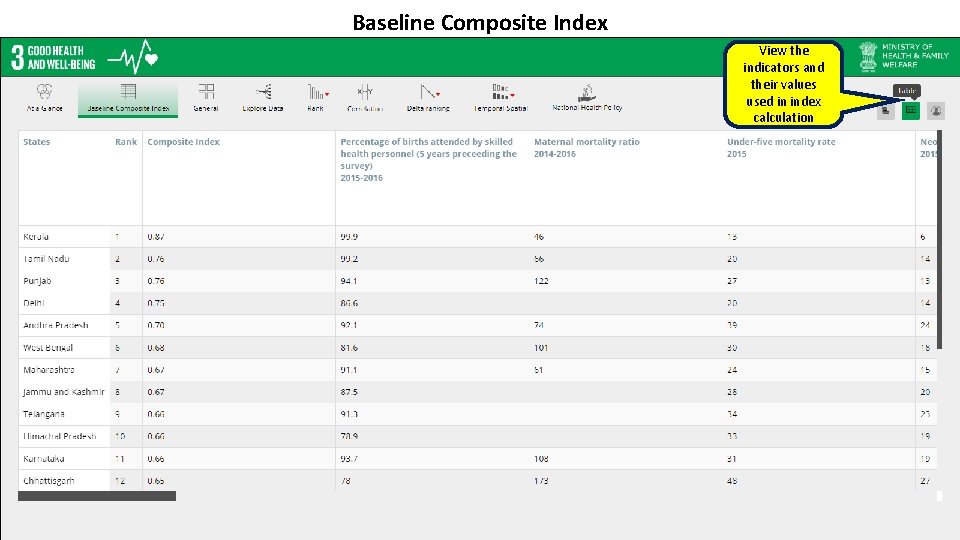The image size is (960, 540).
Task: Click Kerala's skilled births value 99.9
Action: 349,237
